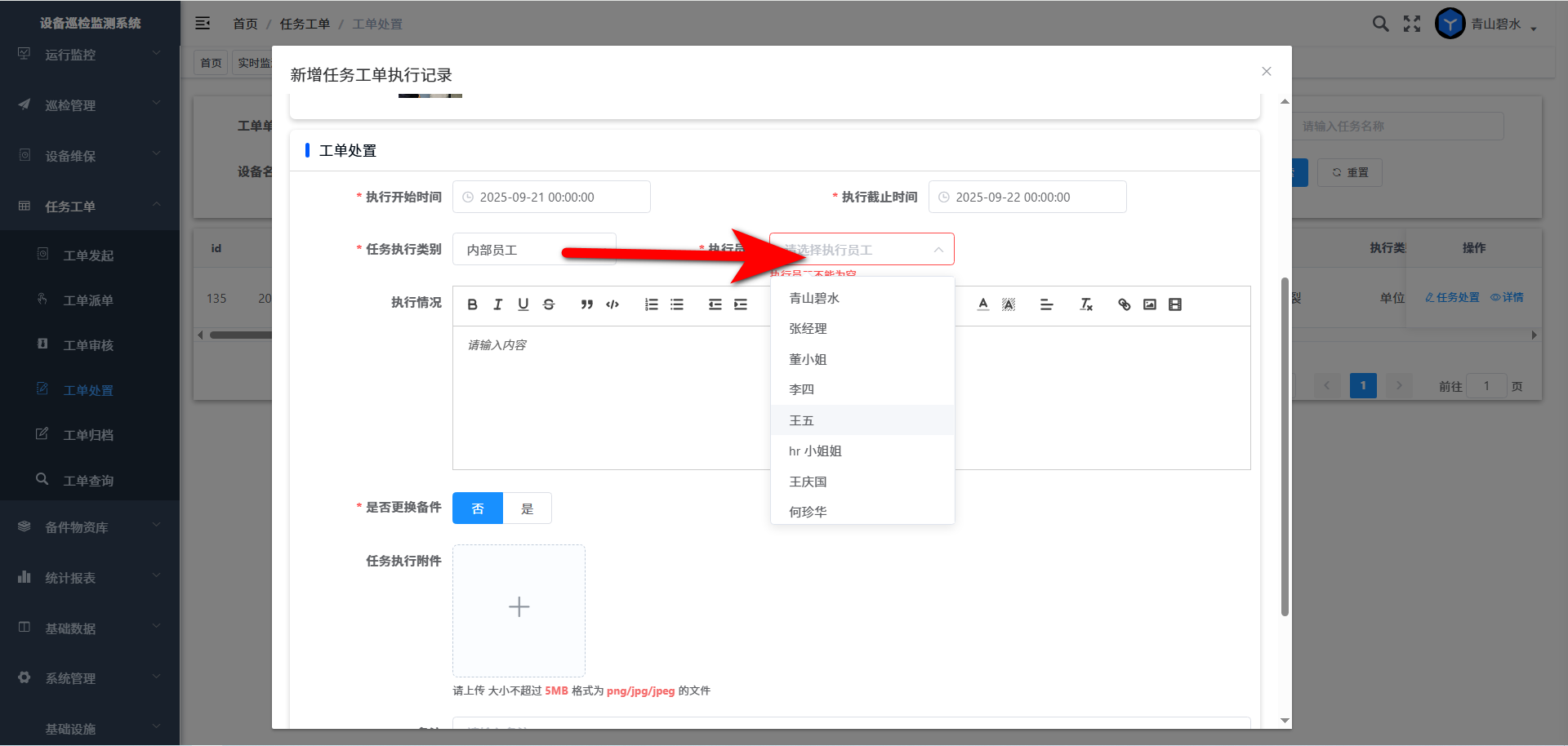Open 工单派单 in the sidebar
The width and height of the screenshot is (1568, 746).
tap(88, 300)
